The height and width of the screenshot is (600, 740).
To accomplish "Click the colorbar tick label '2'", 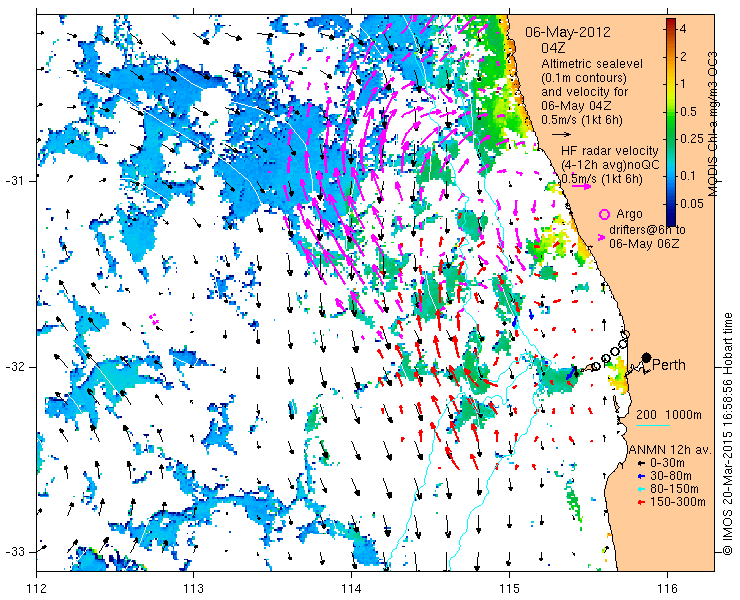I will (683, 57).
